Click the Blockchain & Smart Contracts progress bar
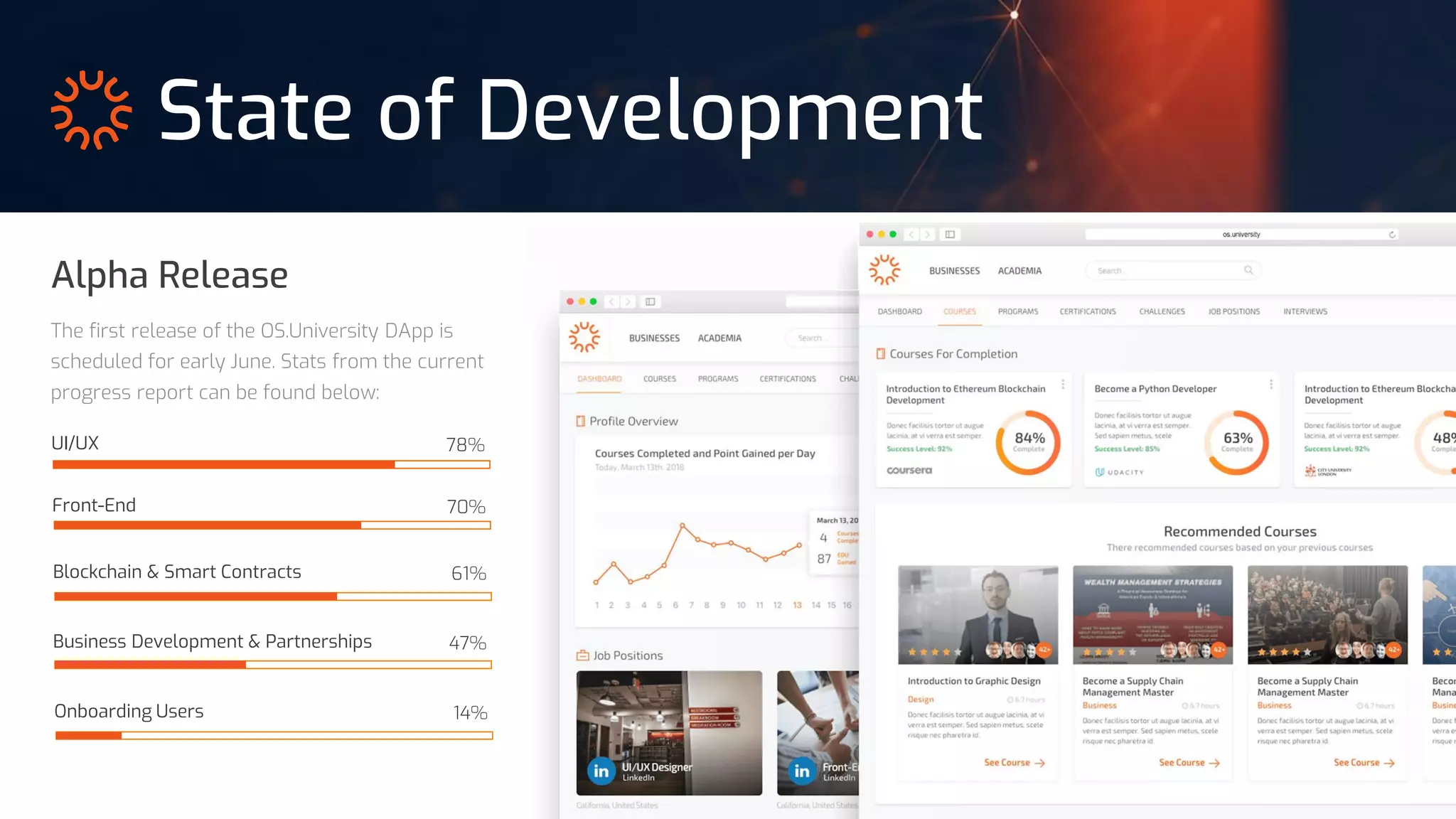 point(273,596)
